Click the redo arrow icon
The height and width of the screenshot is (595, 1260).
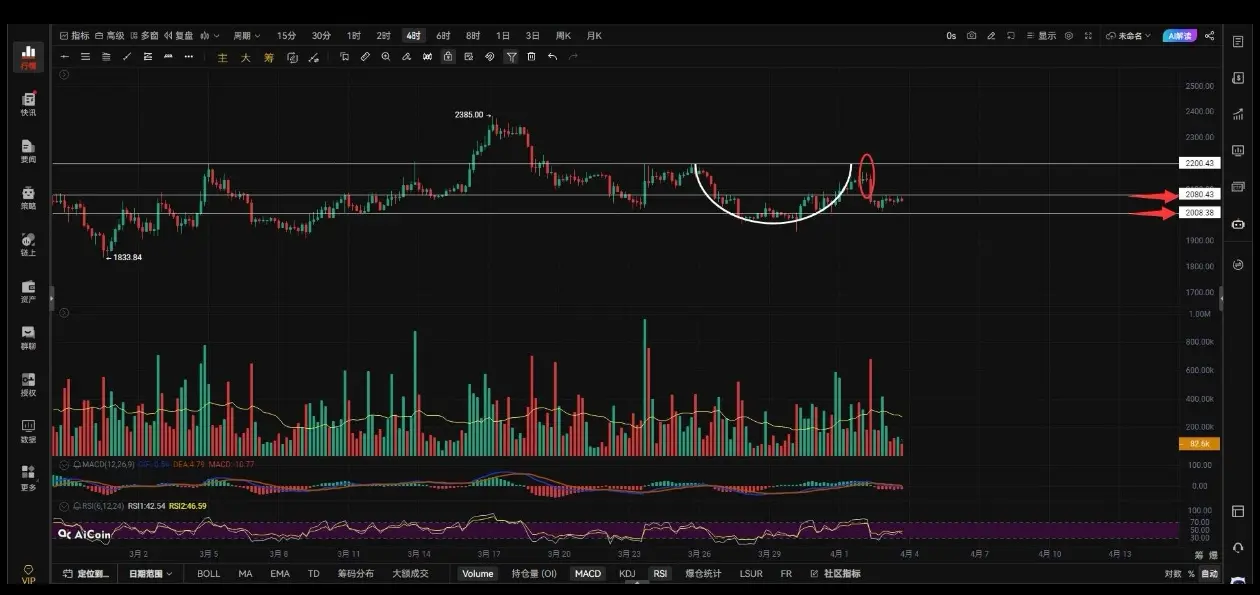point(573,57)
